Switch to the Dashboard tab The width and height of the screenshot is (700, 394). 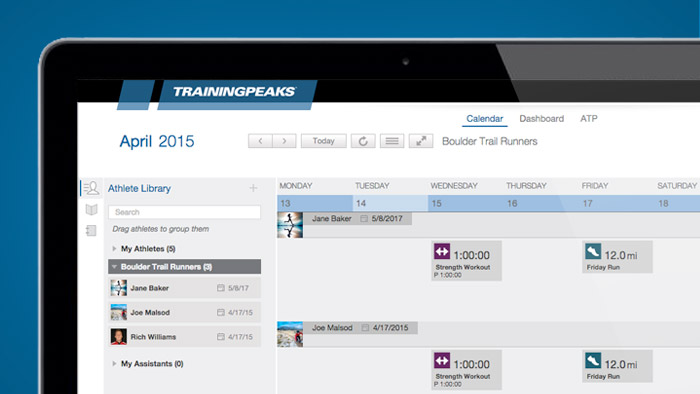(542, 119)
